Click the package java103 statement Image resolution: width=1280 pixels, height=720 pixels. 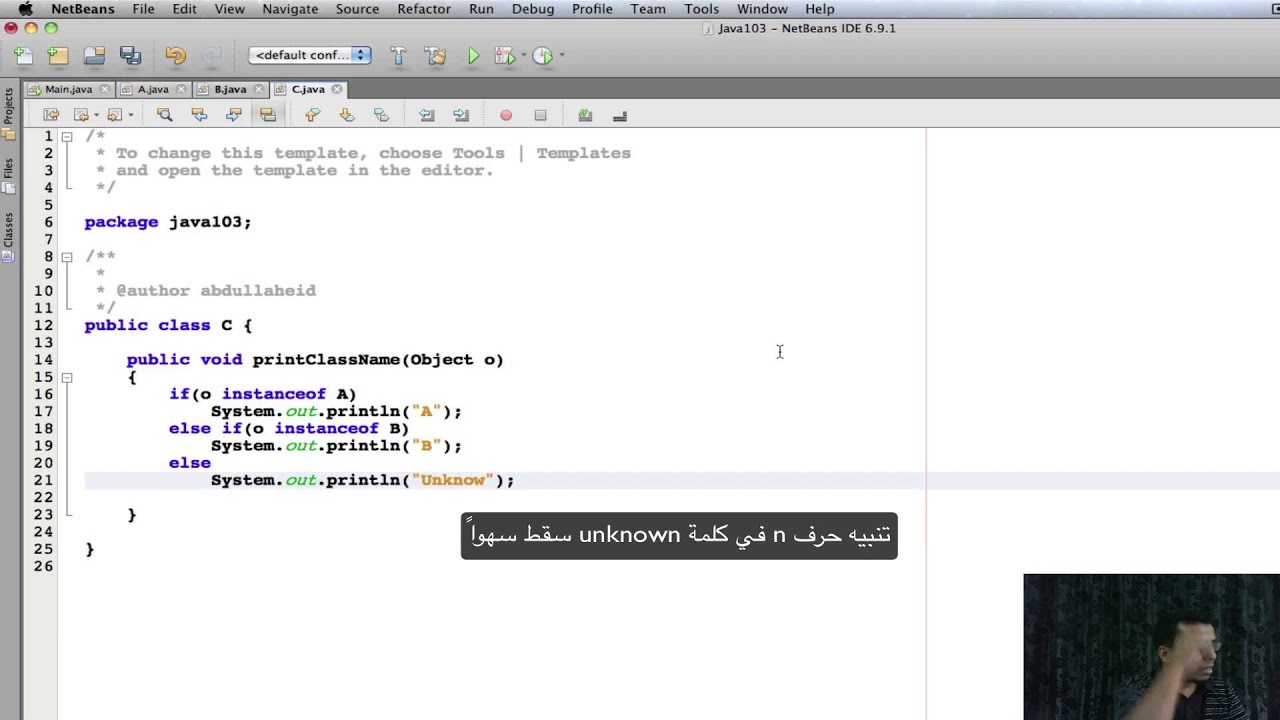pos(168,222)
